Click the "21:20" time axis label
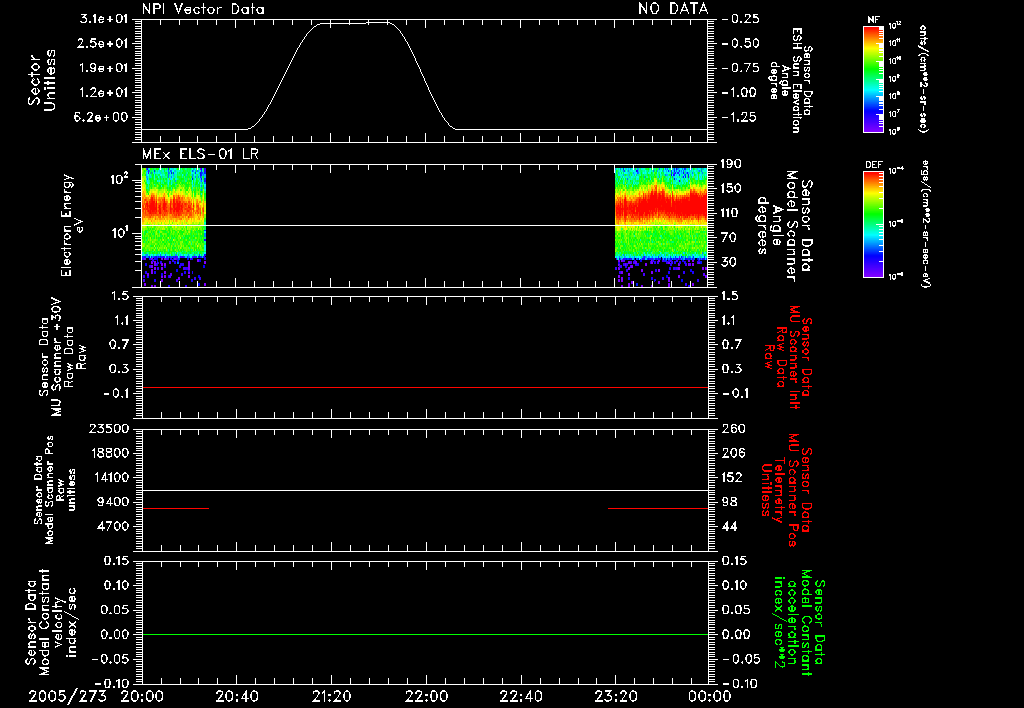The height and width of the screenshot is (708, 1024). point(331,696)
